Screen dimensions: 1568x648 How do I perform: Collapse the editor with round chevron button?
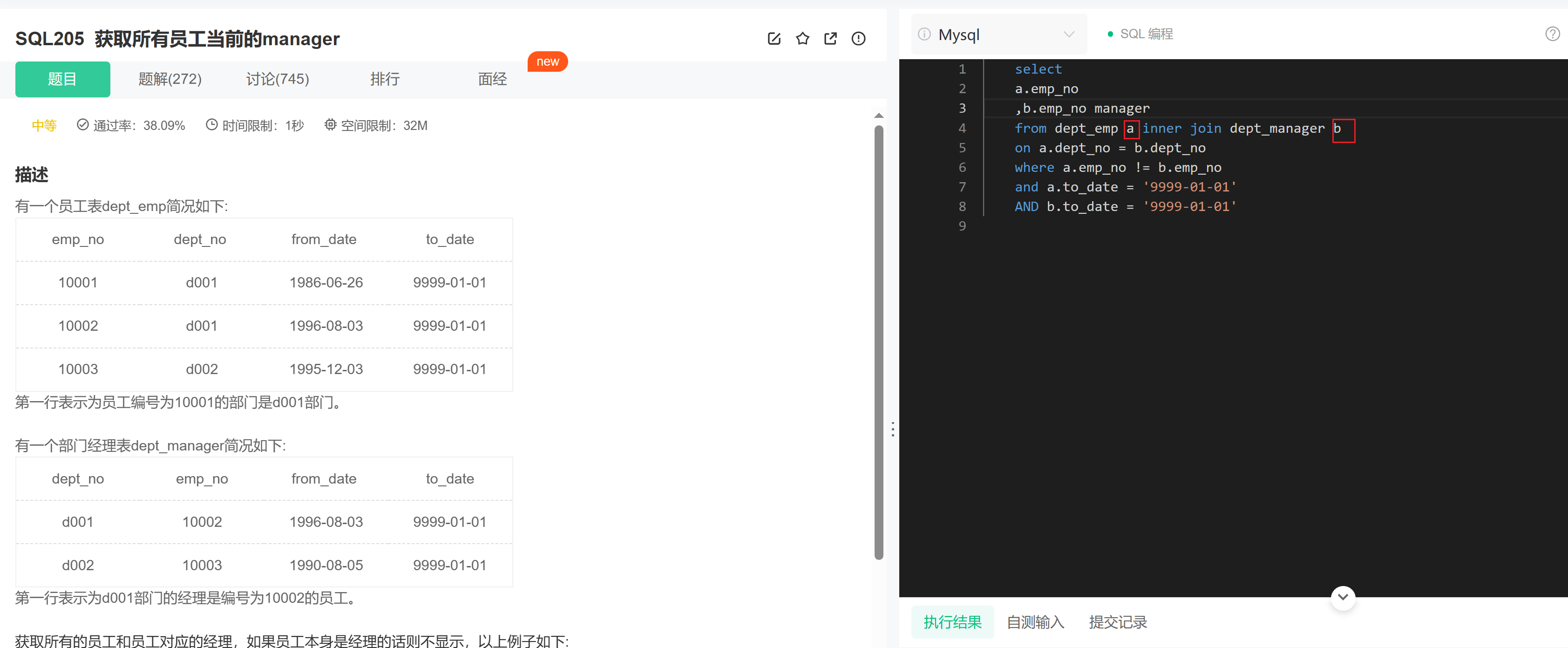point(1343,597)
